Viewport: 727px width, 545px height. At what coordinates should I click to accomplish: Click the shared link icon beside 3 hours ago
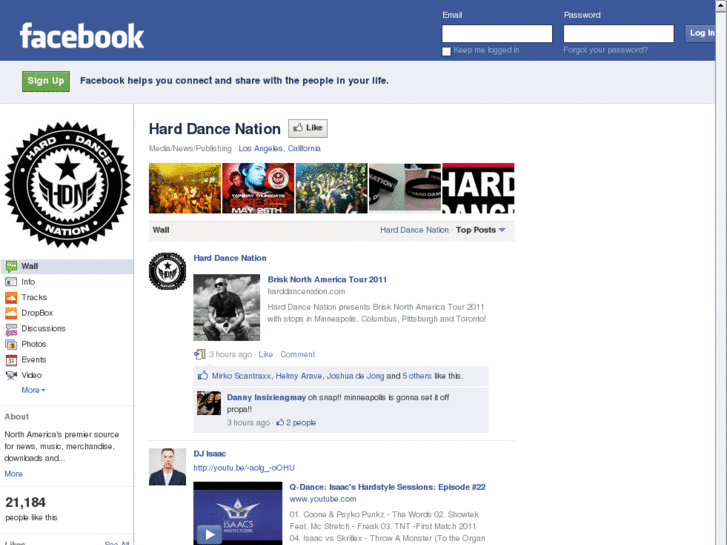pos(199,354)
